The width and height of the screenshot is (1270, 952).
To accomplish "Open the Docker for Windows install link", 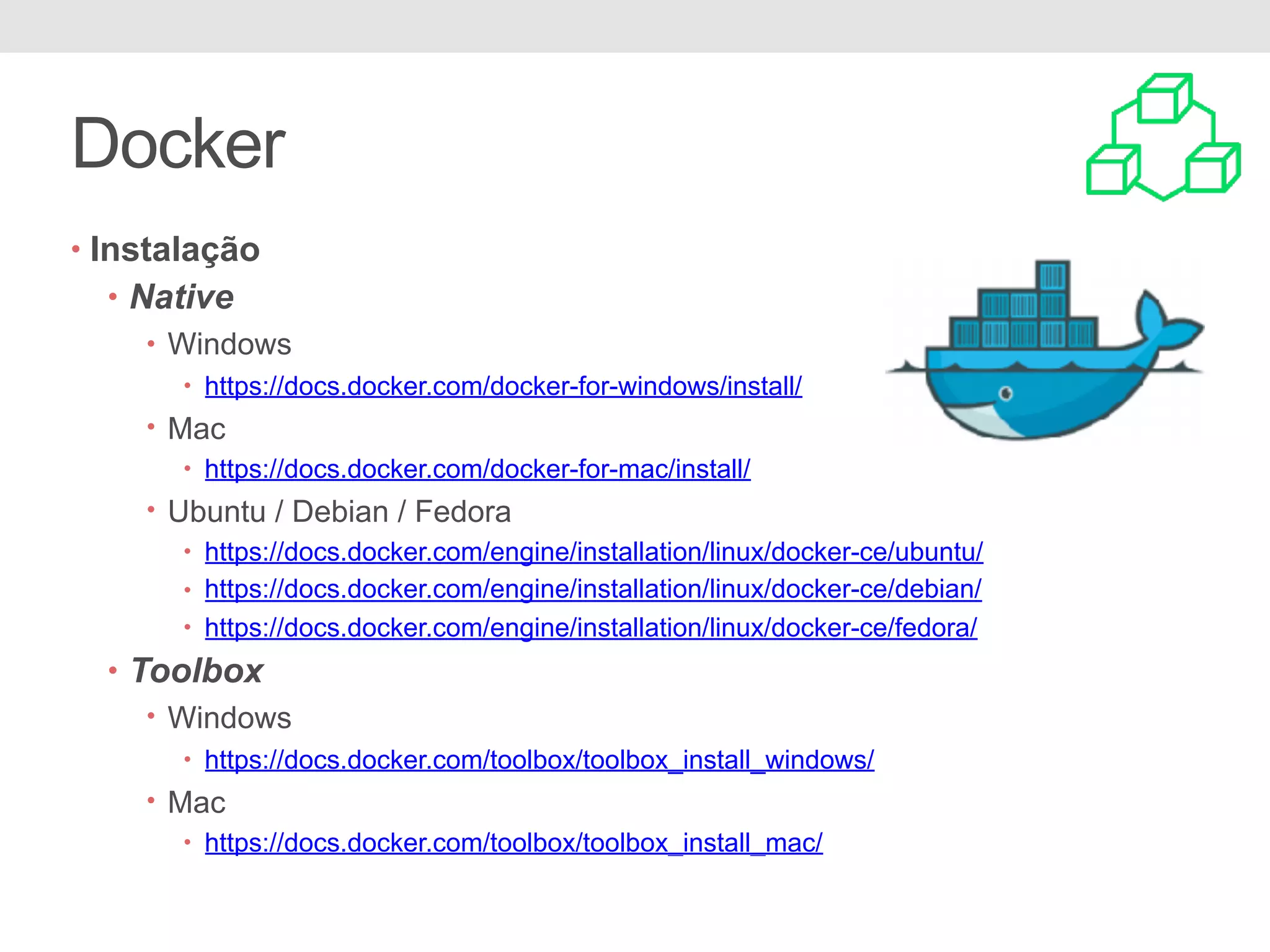I will [x=503, y=386].
